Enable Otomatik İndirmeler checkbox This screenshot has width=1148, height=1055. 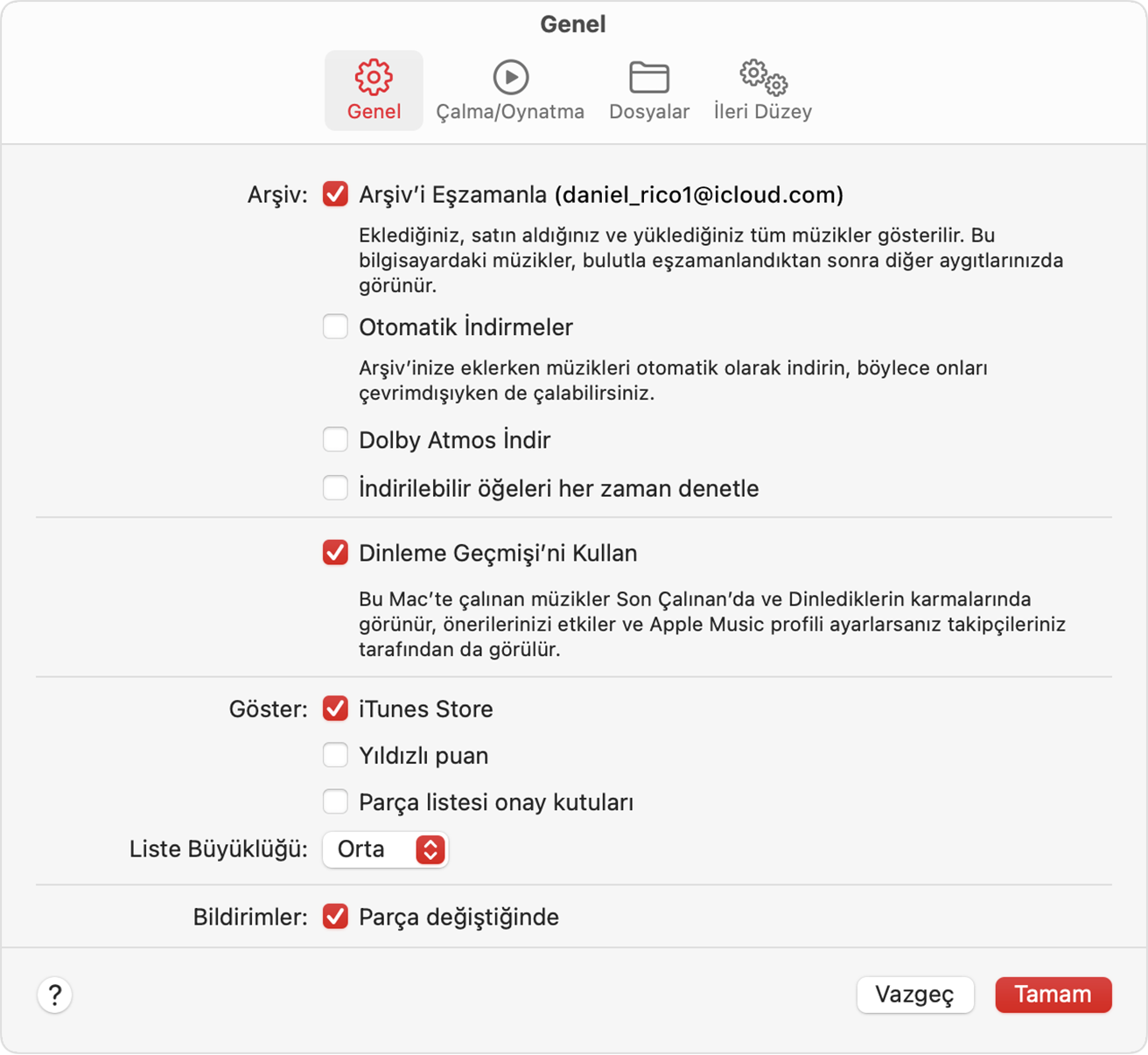[x=335, y=327]
